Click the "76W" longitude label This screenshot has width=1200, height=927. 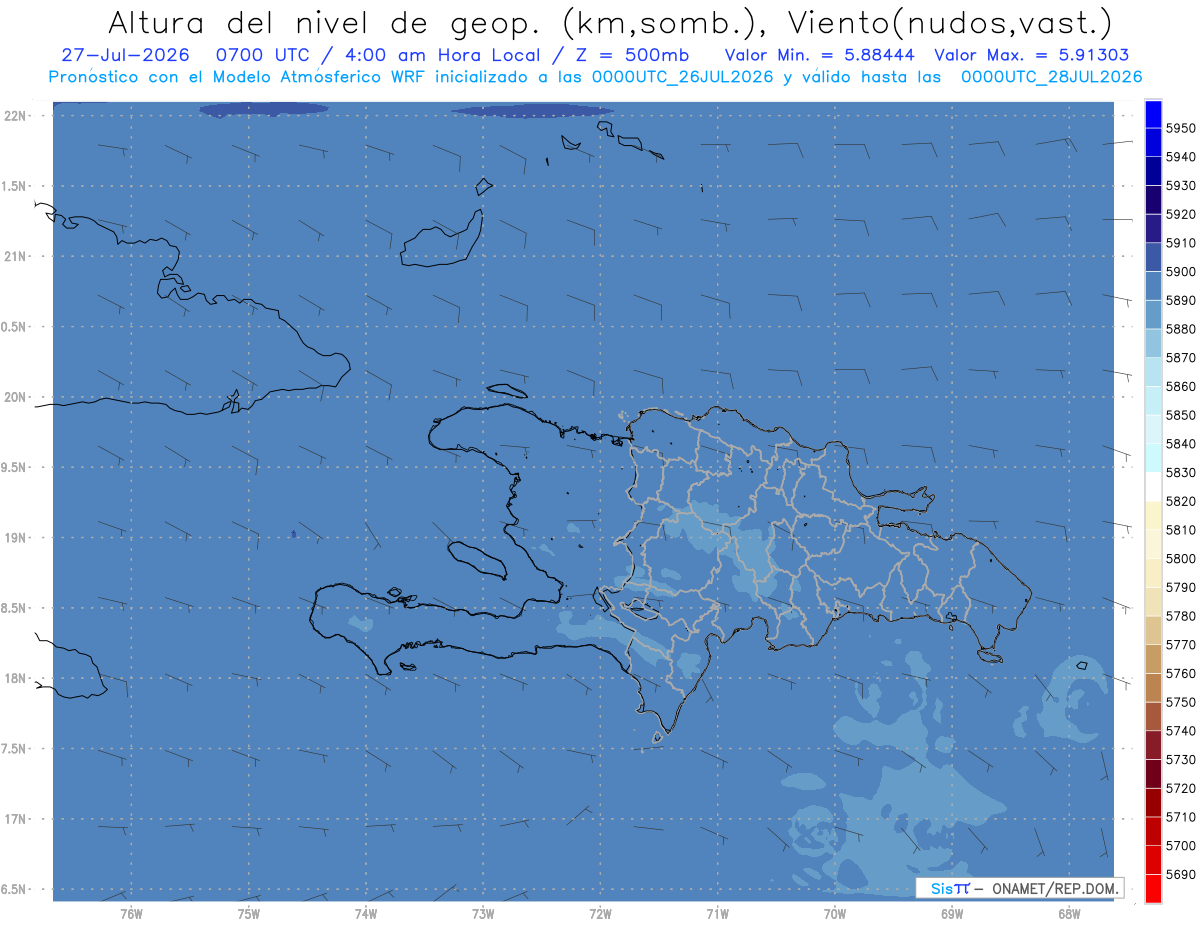point(131,914)
